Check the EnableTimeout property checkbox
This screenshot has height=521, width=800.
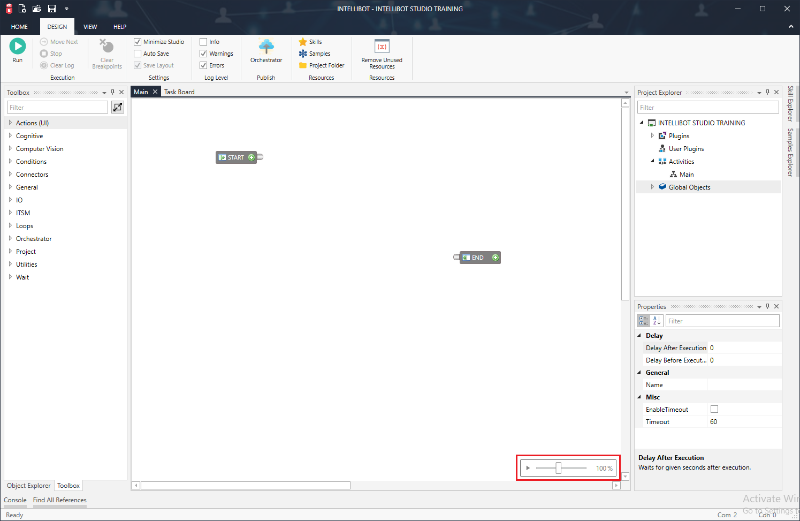click(x=713, y=409)
